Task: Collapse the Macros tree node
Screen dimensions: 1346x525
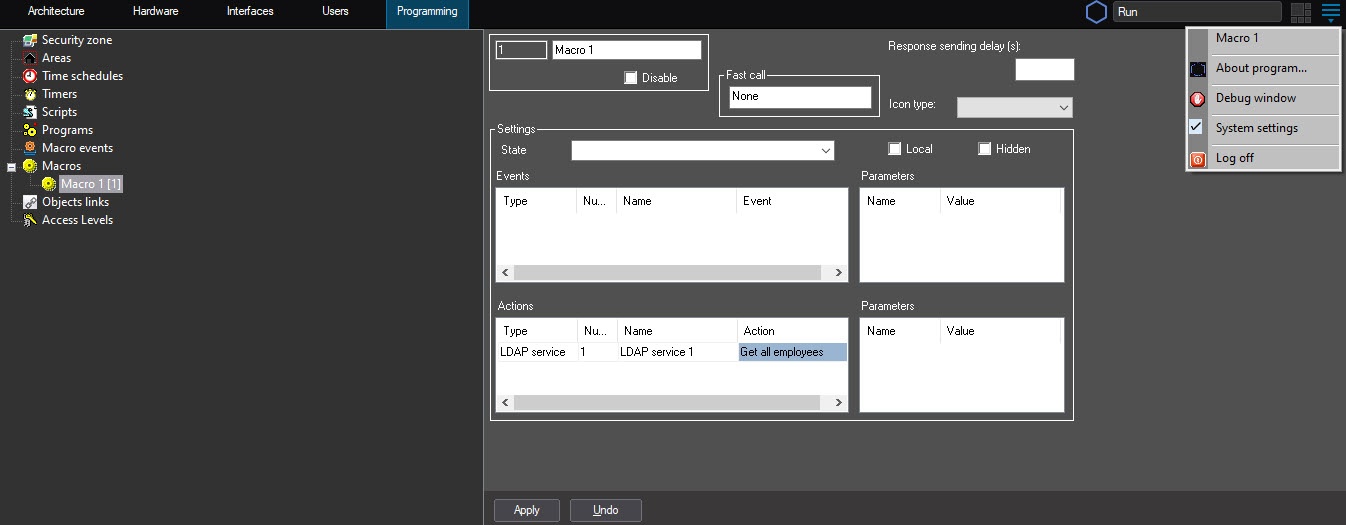Action: (12, 167)
